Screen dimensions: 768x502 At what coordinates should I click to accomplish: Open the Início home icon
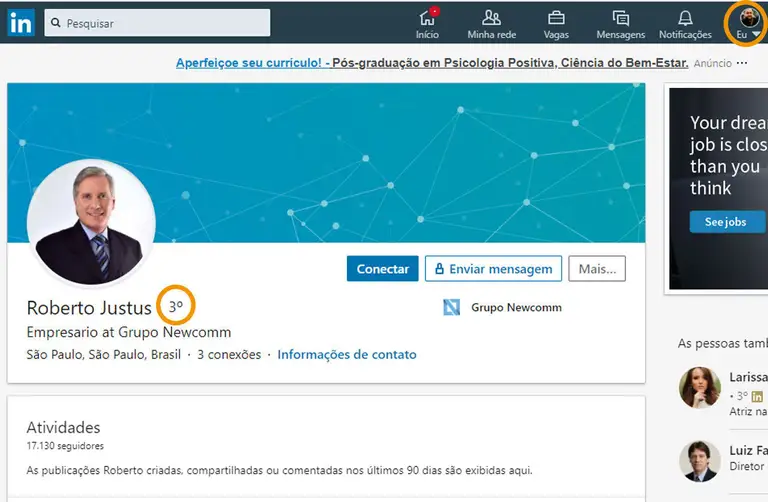427,18
